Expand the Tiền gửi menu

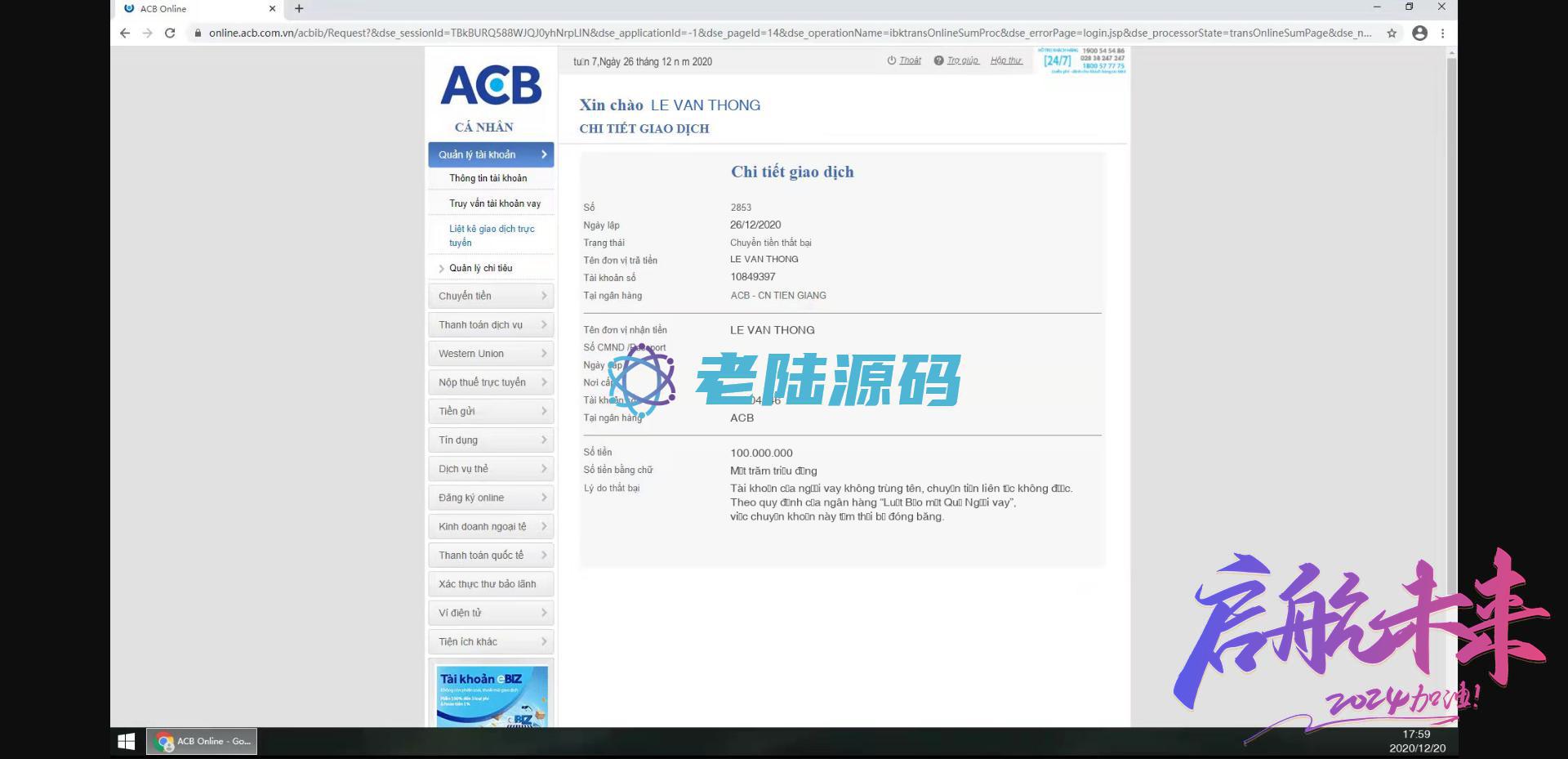pos(491,411)
